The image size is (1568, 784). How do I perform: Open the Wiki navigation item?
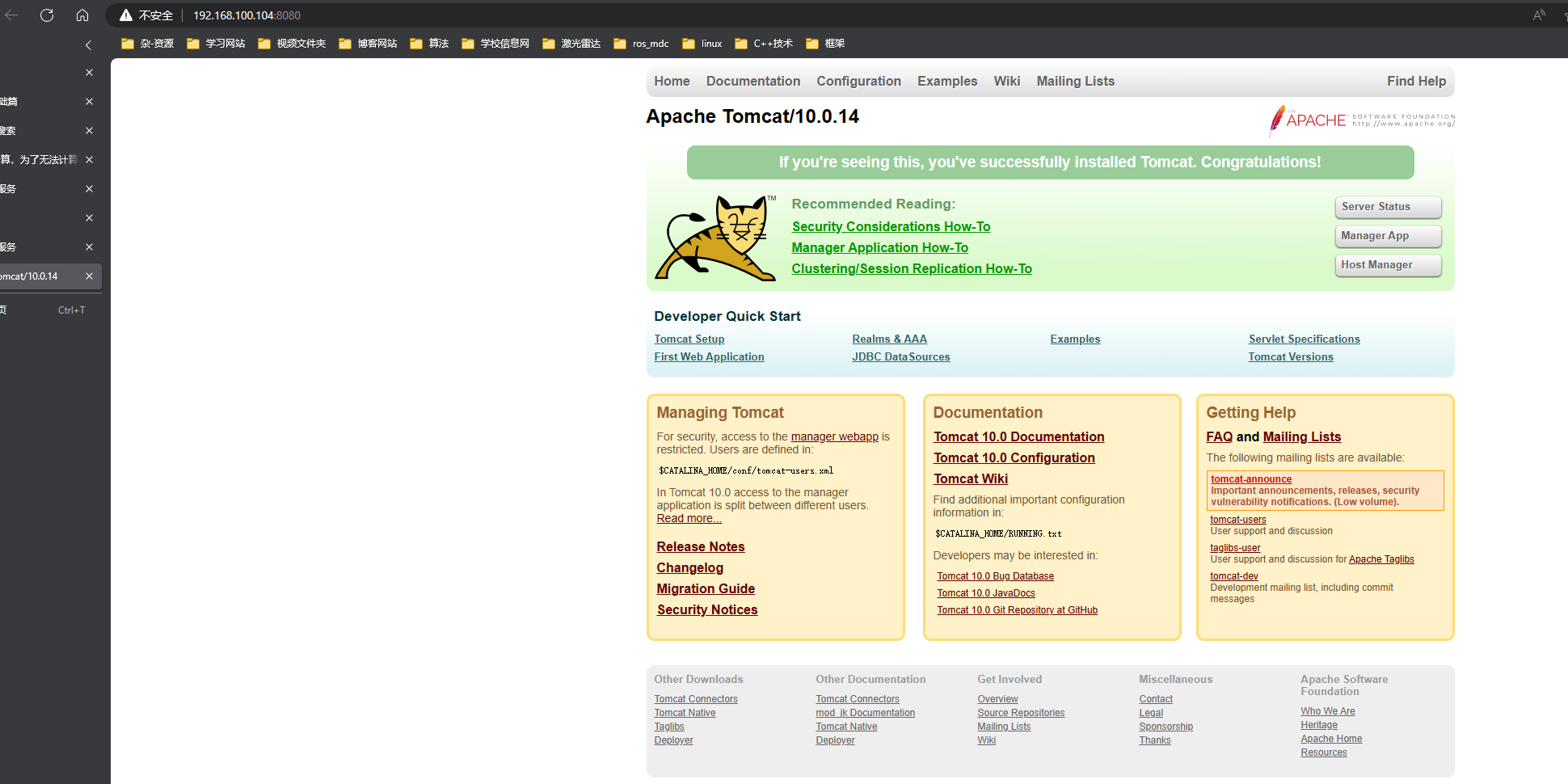[1007, 81]
